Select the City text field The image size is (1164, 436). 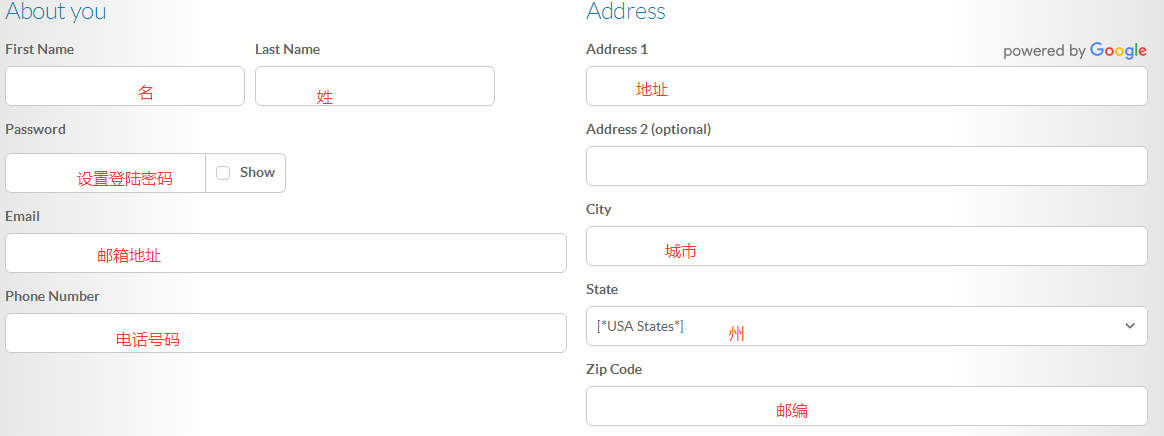(x=866, y=246)
